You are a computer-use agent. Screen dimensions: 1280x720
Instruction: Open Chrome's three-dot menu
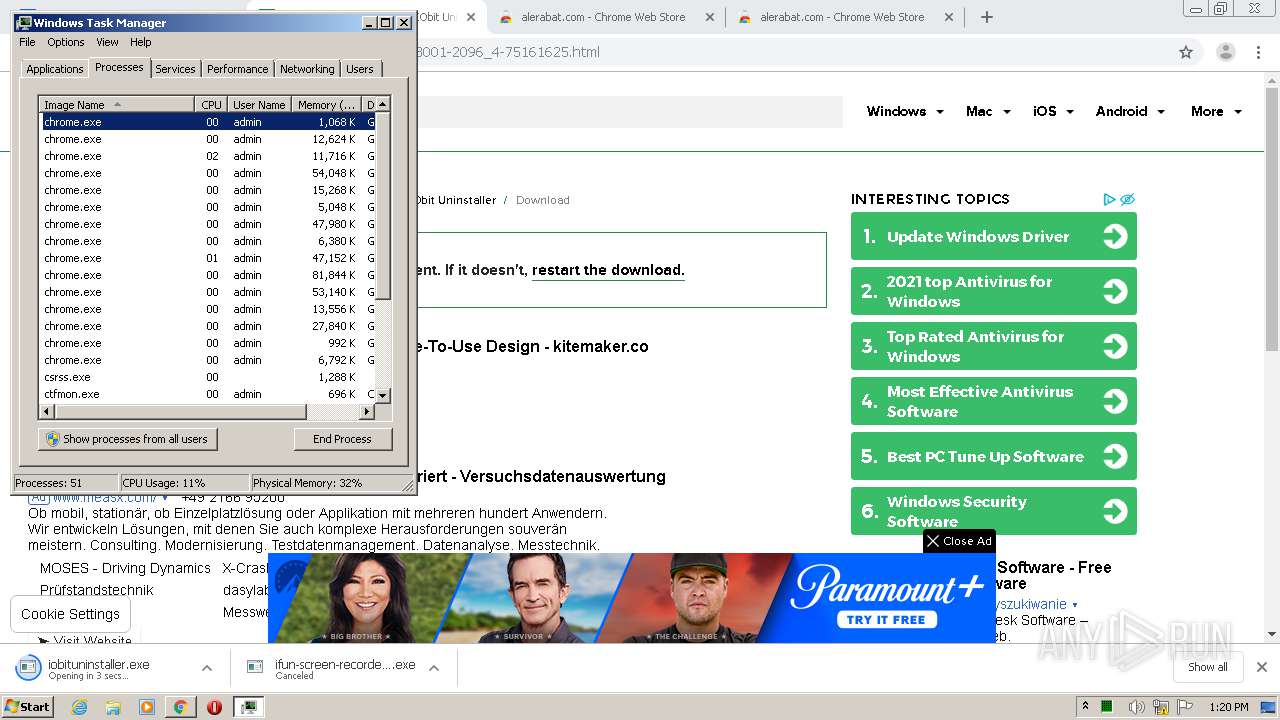tap(1258, 52)
